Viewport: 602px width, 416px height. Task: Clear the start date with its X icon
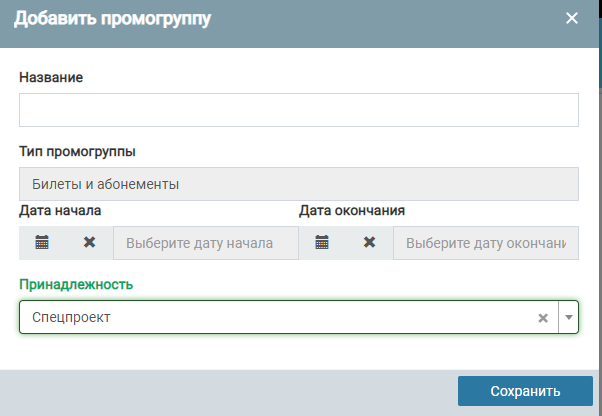[89, 243]
